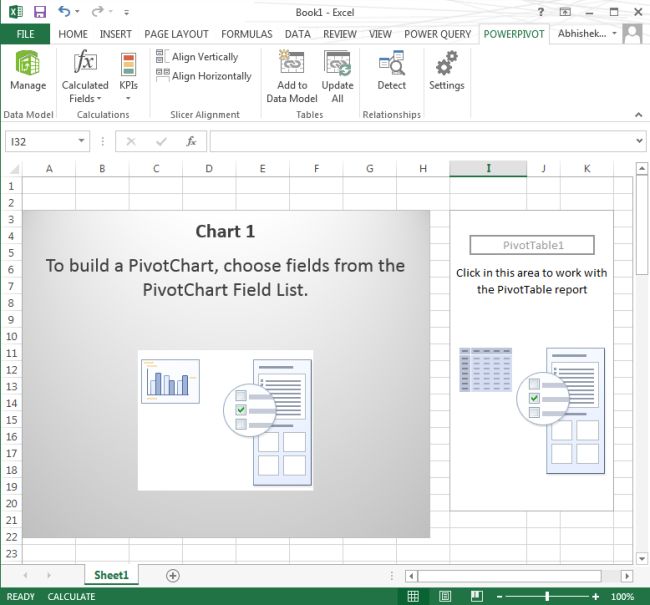Switch to the DATA tab
The width and height of the screenshot is (650, 605).
pyautogui.click(x=298, y=34)
